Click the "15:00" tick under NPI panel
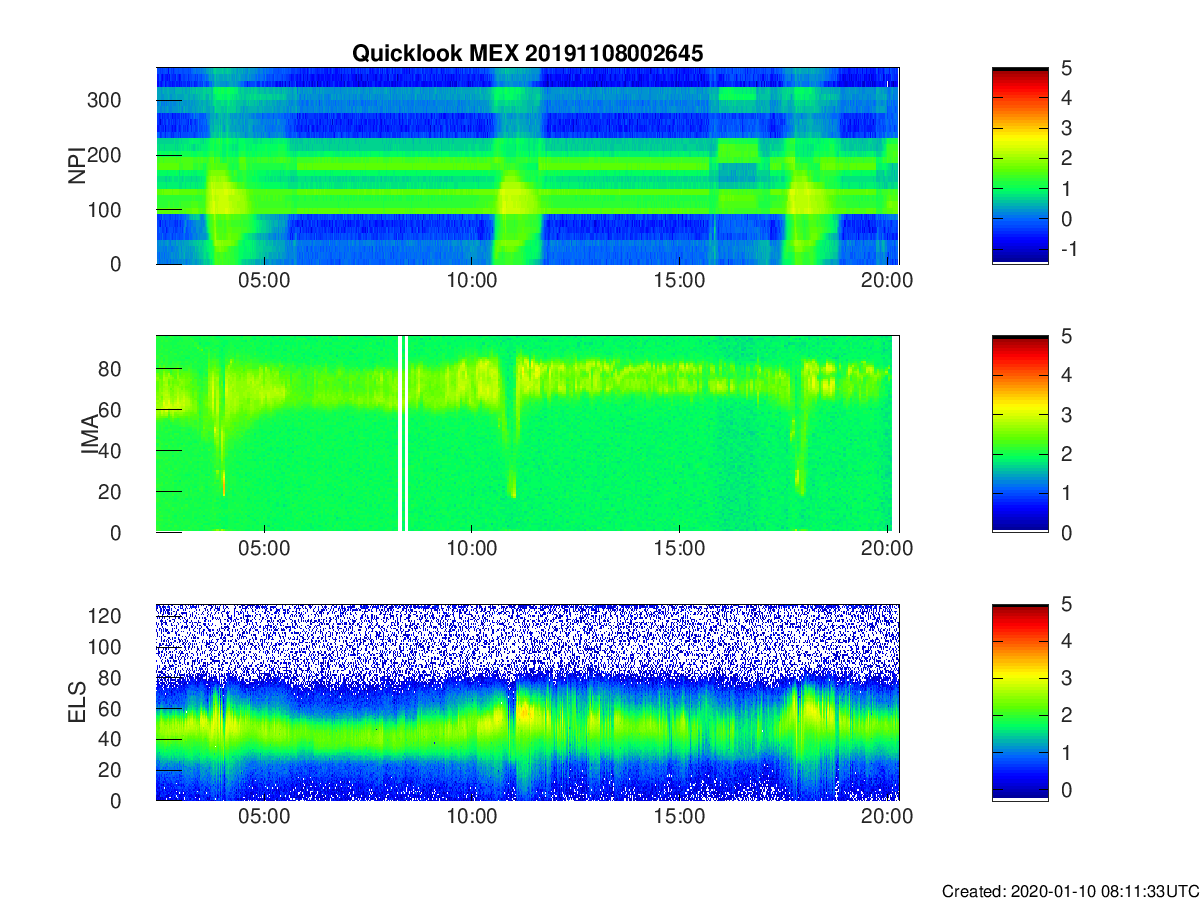Image resolution: width=1200 pixels, height=900 pixels. [679, 281]
